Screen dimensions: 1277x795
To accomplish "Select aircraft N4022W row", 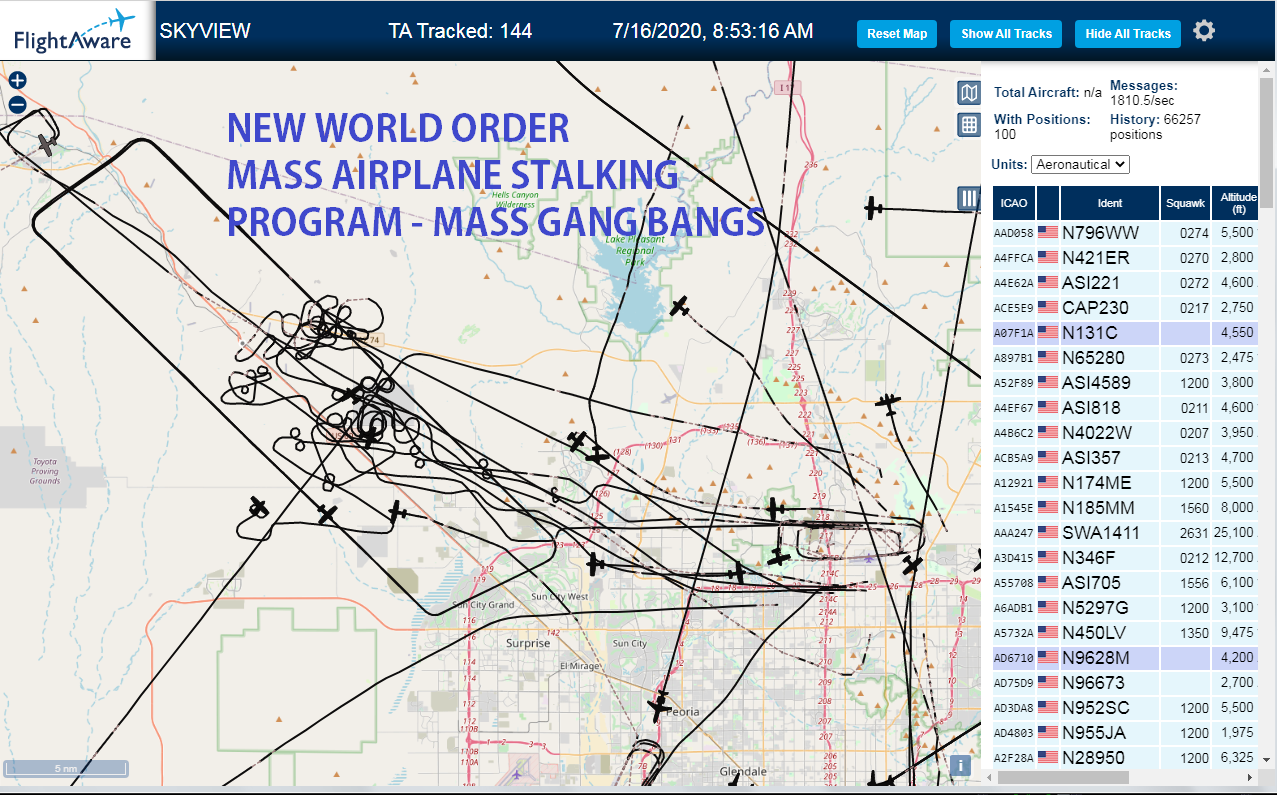I will coord(1125,432).
